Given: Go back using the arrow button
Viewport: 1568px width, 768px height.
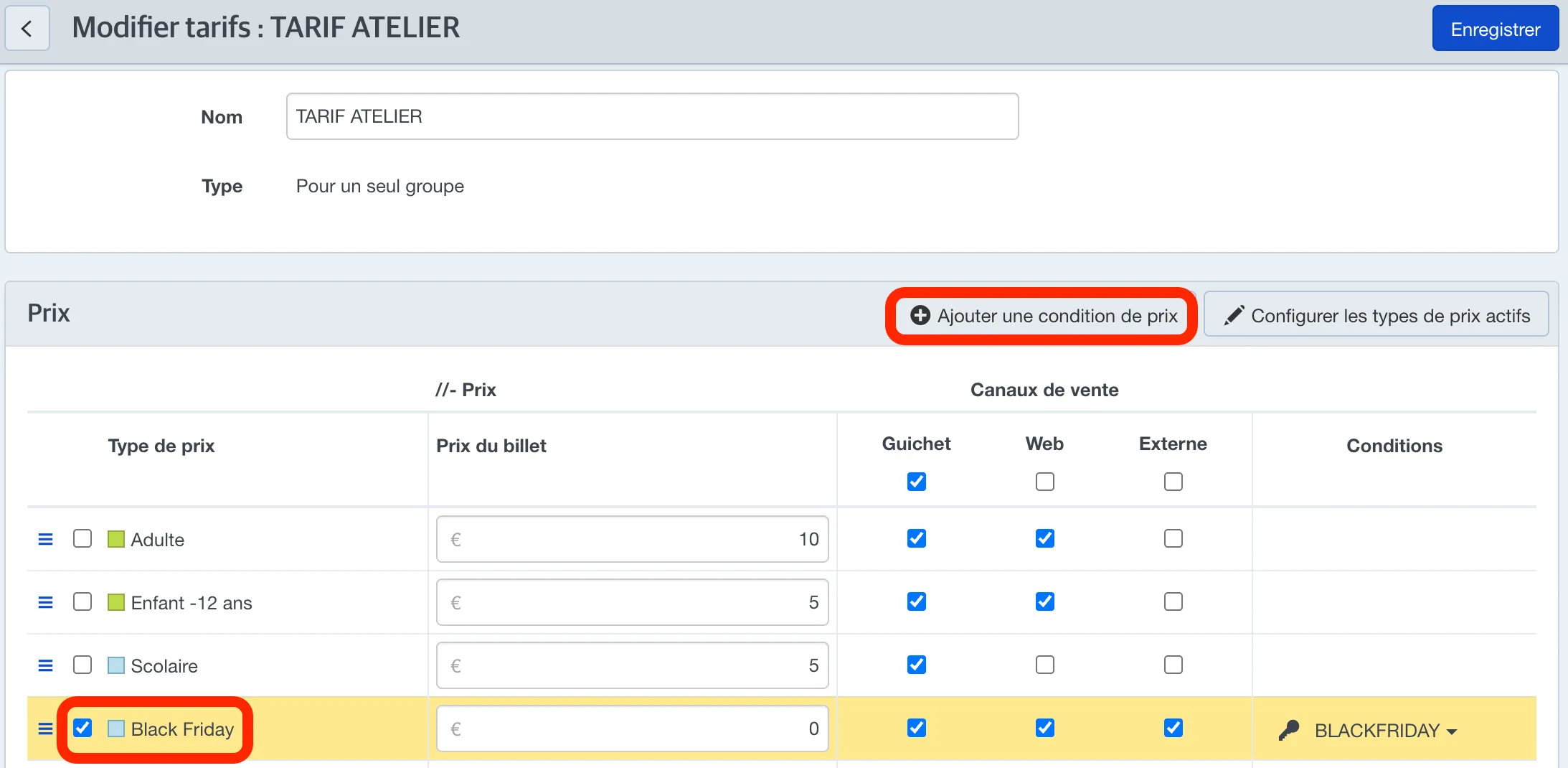Looking at the screenshot, I should point(27,29).
